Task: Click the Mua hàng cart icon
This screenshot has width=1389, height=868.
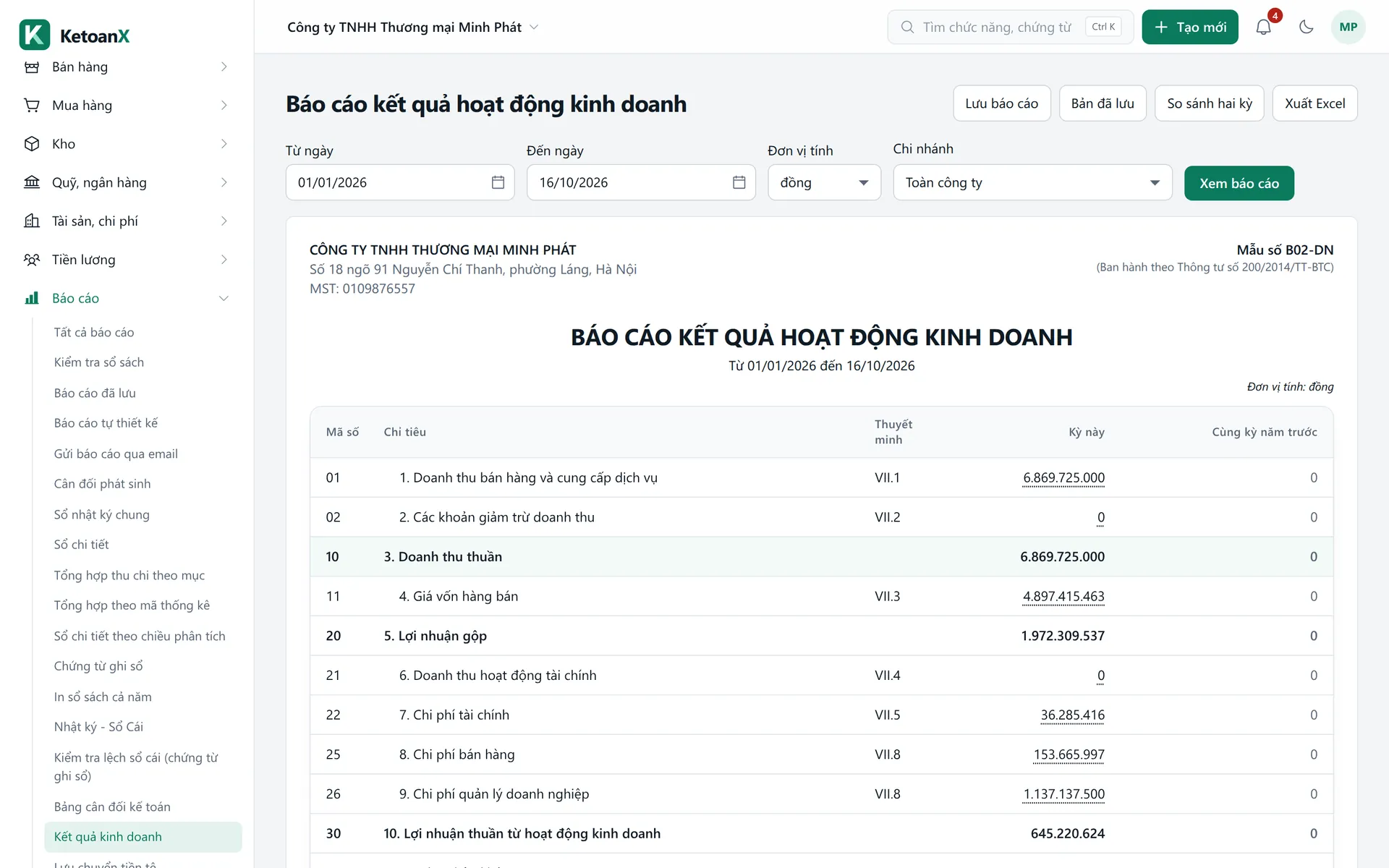Action: tap(32, 106)
